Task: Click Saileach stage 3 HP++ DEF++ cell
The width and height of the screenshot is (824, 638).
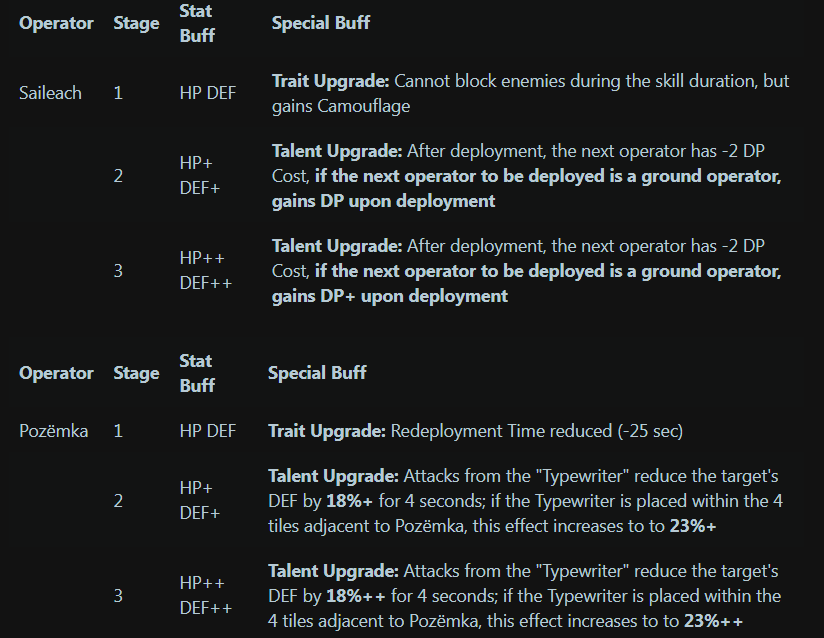Action: click(205, 271)
